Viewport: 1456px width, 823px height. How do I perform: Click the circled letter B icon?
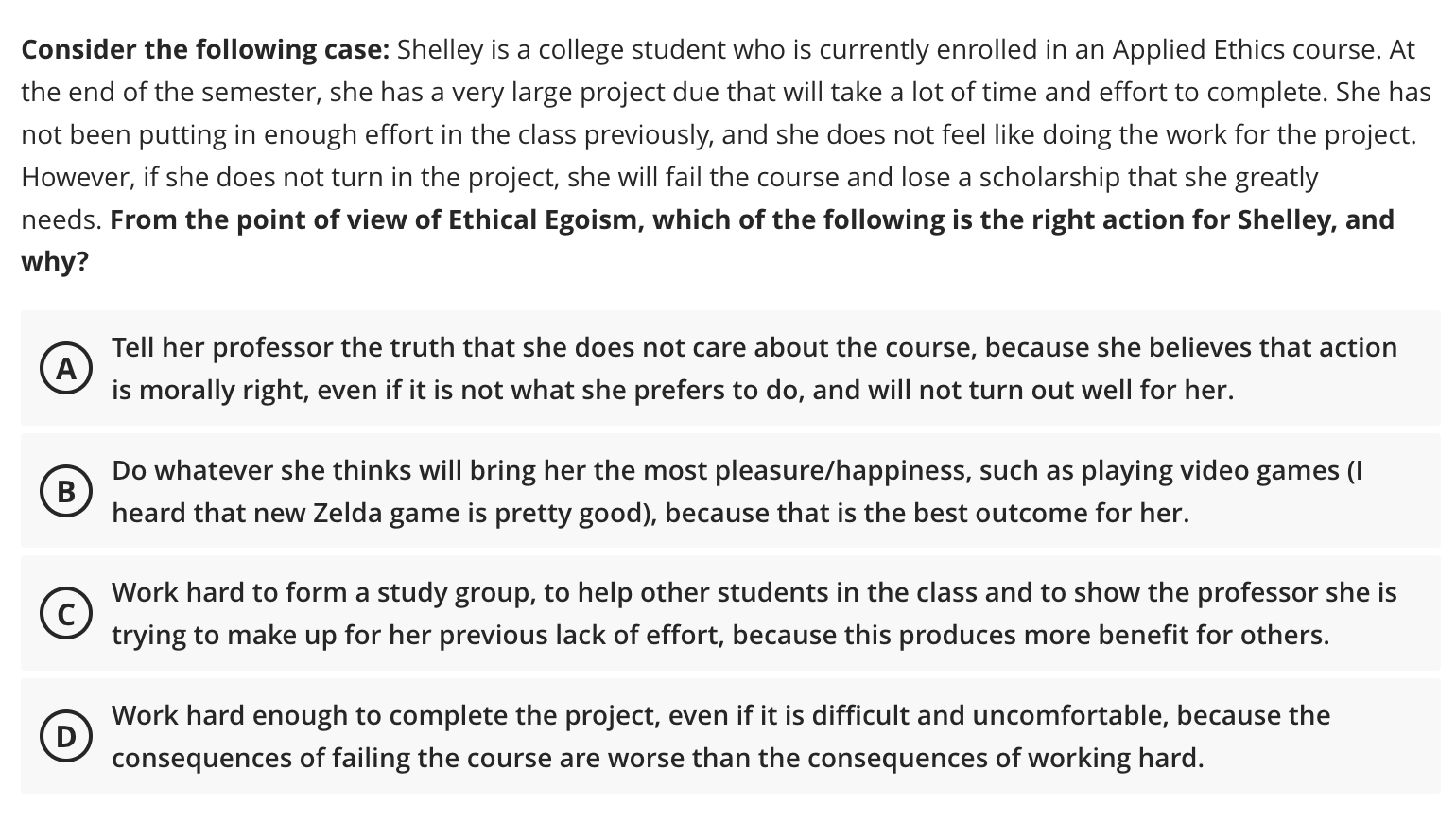65,491
